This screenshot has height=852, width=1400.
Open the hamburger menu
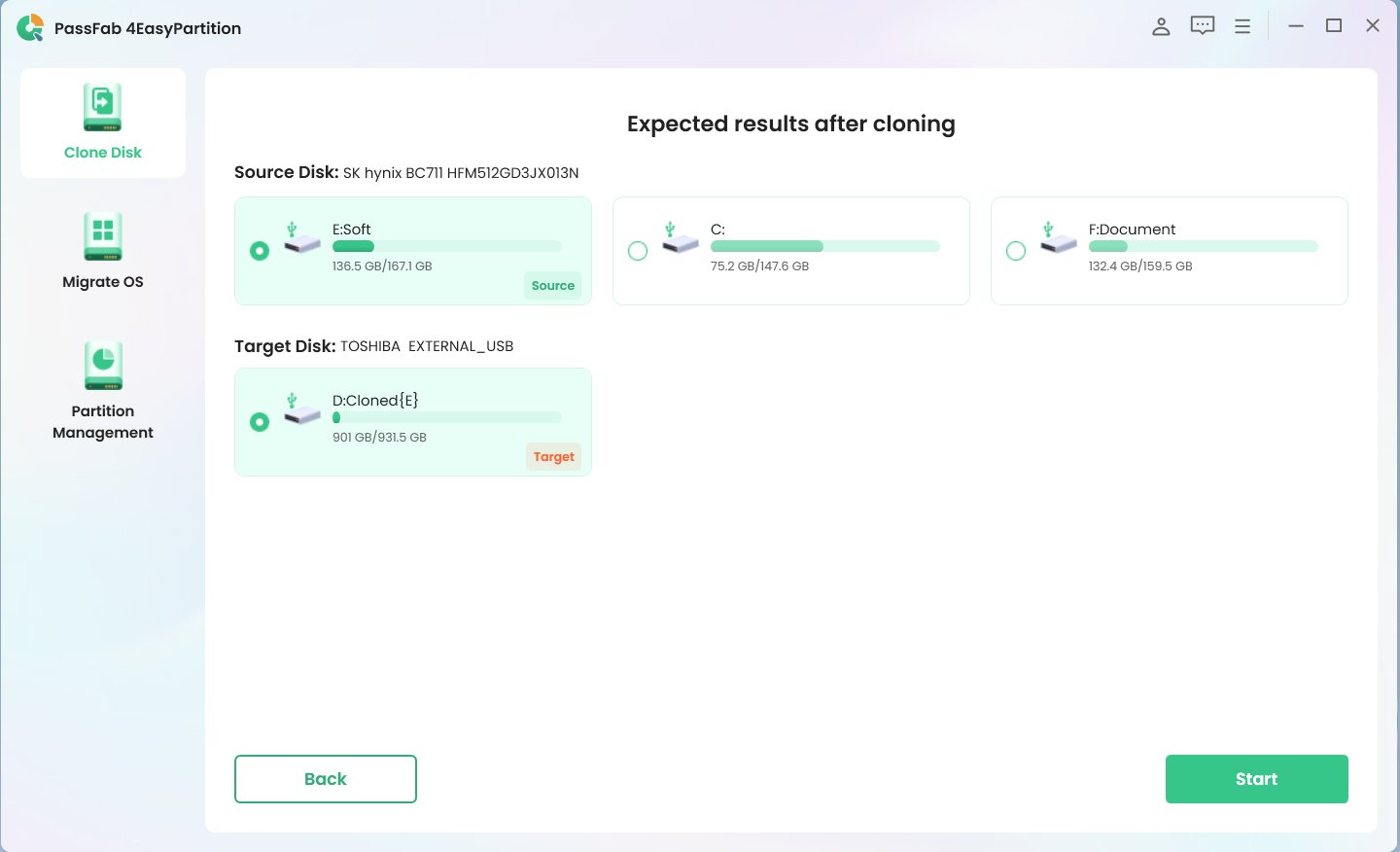click(x=1242, y=26)
